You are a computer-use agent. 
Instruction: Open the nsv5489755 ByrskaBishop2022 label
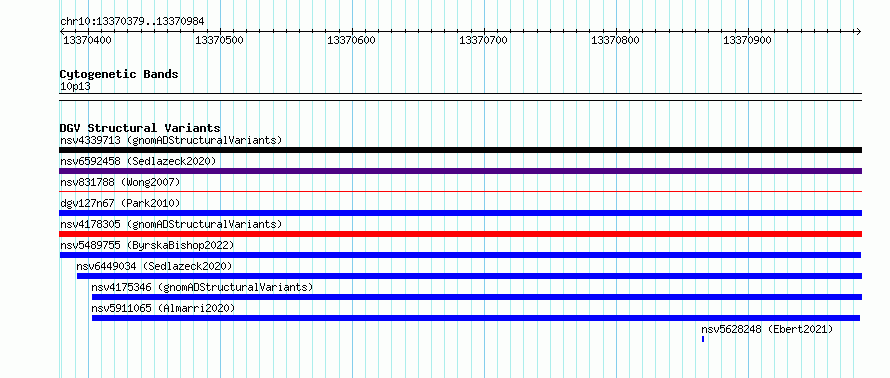[147, 245]
